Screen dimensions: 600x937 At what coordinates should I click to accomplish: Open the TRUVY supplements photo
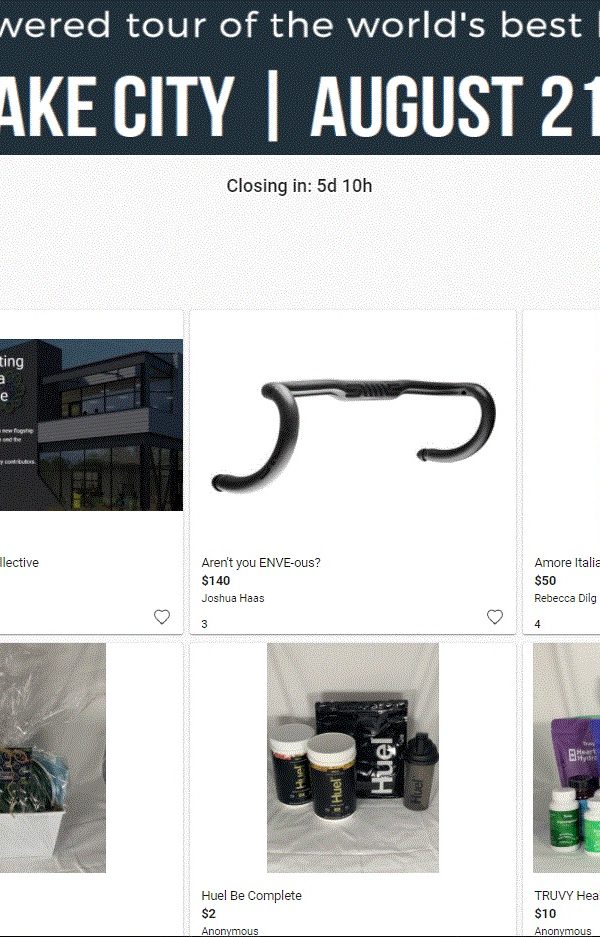point(567,758)
